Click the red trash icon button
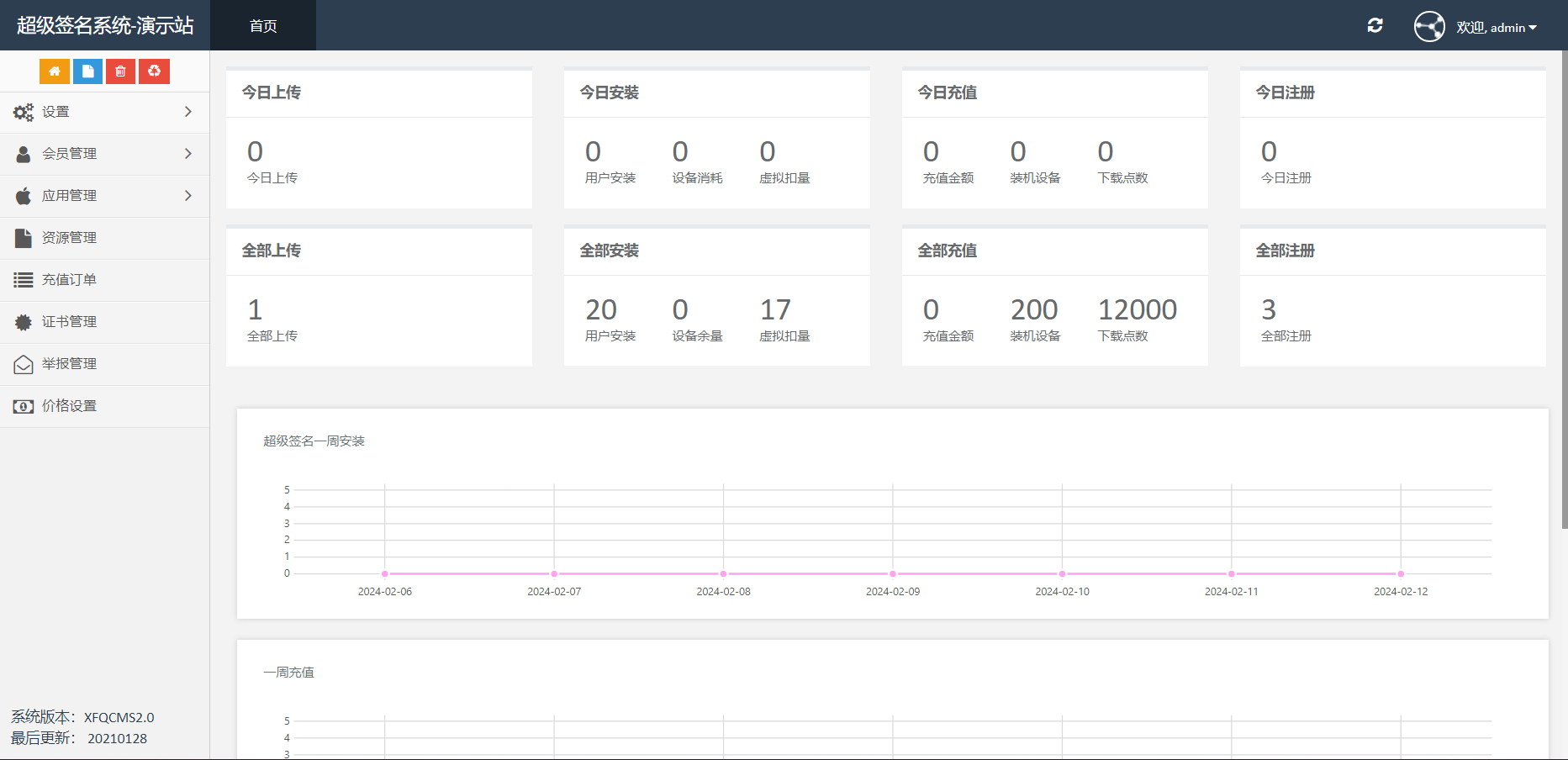1568x760 pixels. point(120,71)
